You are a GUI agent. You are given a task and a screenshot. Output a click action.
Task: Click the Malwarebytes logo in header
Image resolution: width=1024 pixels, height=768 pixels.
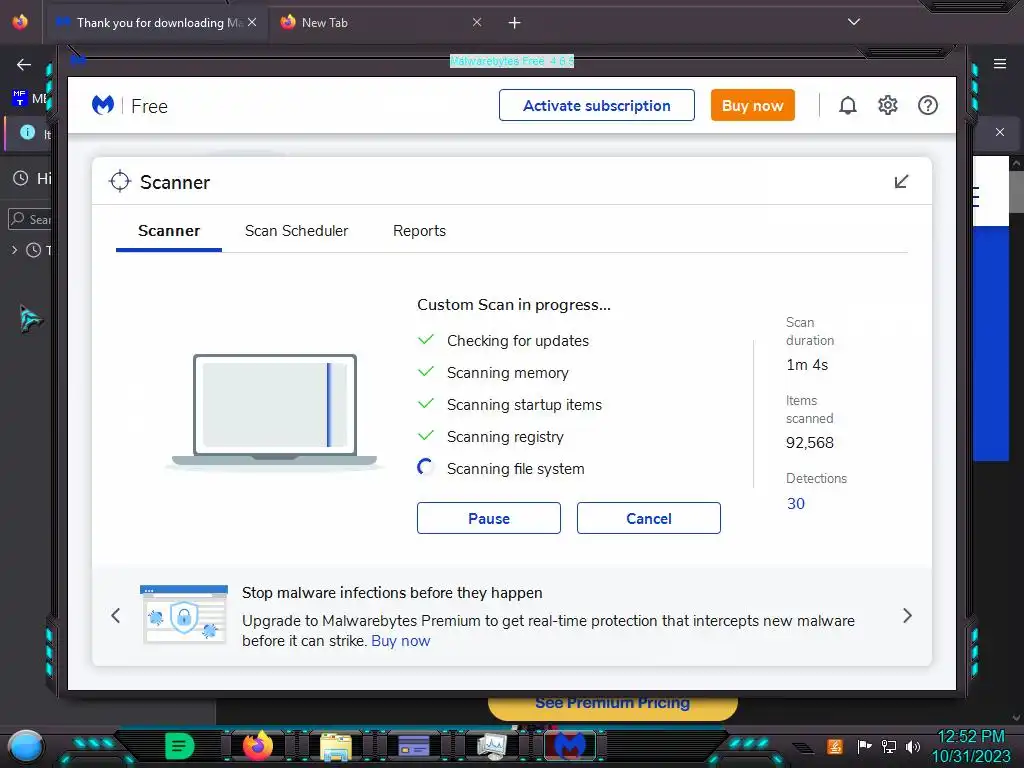(x=103, y=105)
